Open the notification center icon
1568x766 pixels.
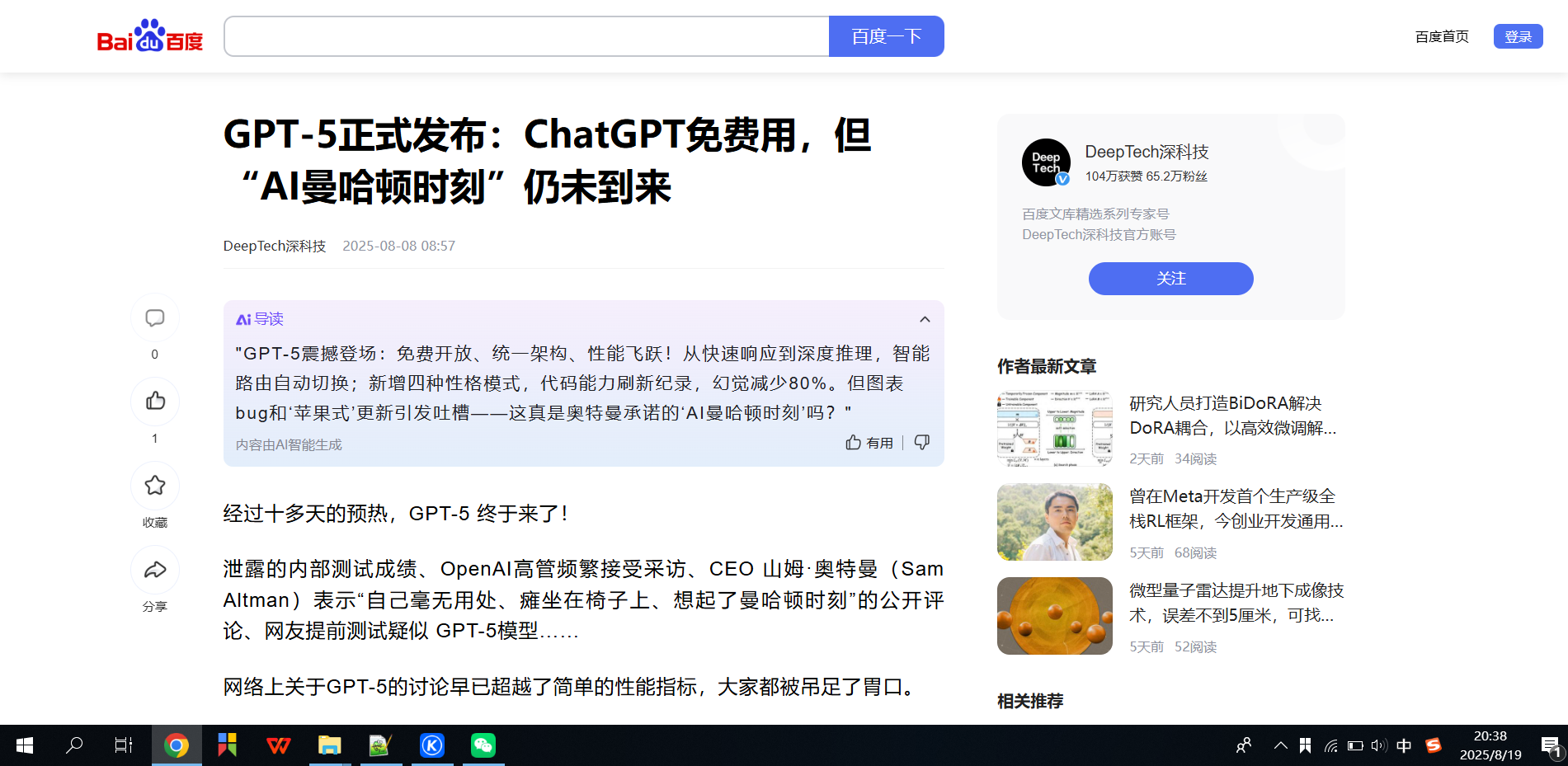[x=1551, y=746]
